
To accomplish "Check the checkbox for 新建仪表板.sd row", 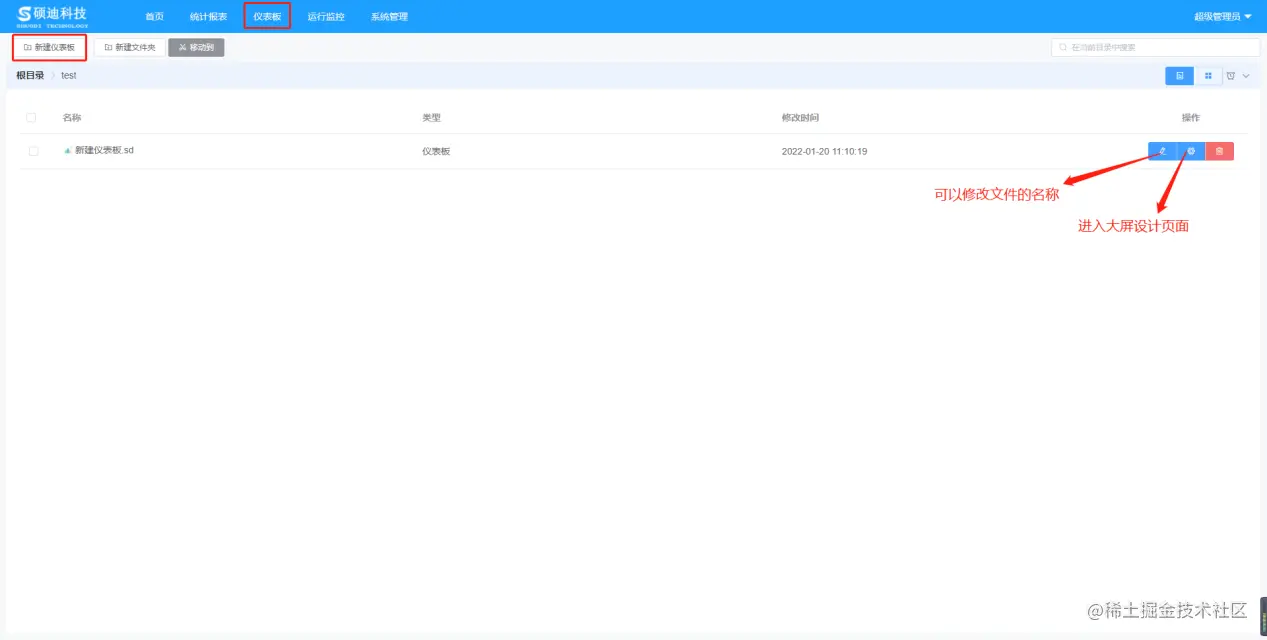I will coord(31,150).
